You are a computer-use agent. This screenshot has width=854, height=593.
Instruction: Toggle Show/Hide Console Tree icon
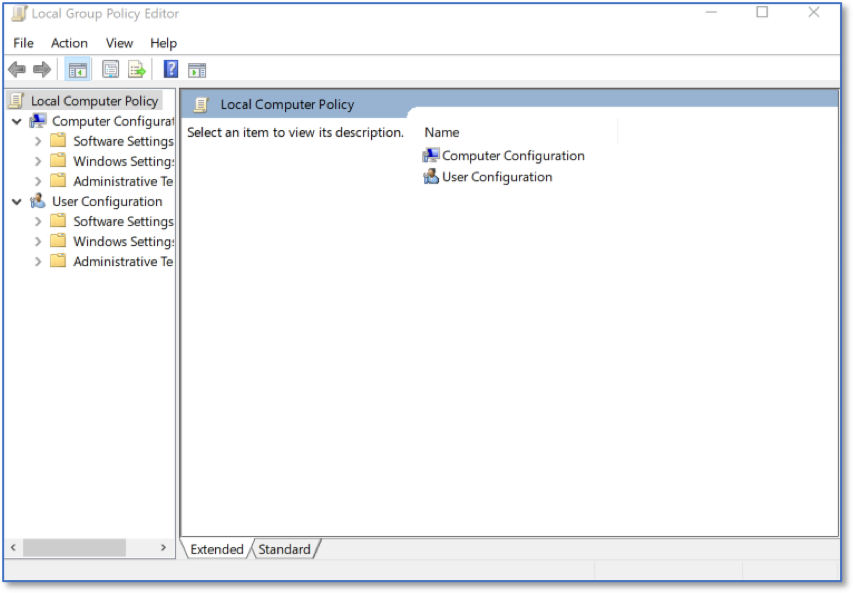[x=77, y=70]
